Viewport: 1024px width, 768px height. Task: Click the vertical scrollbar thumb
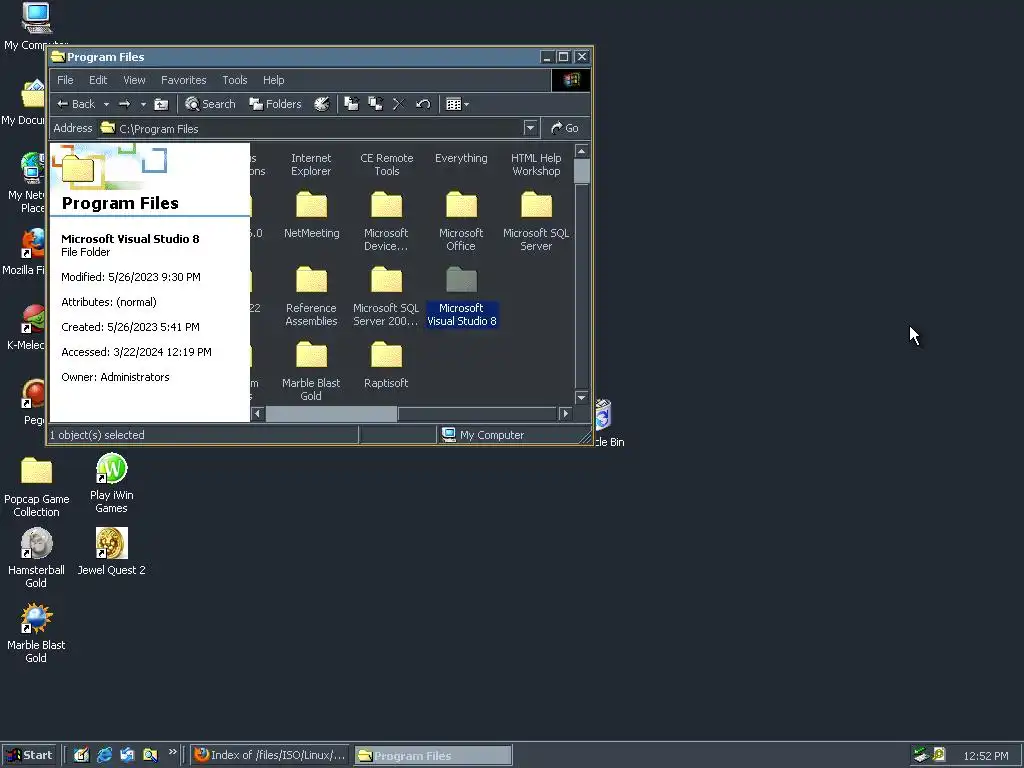pyautogui.click(x=581, y=170)
